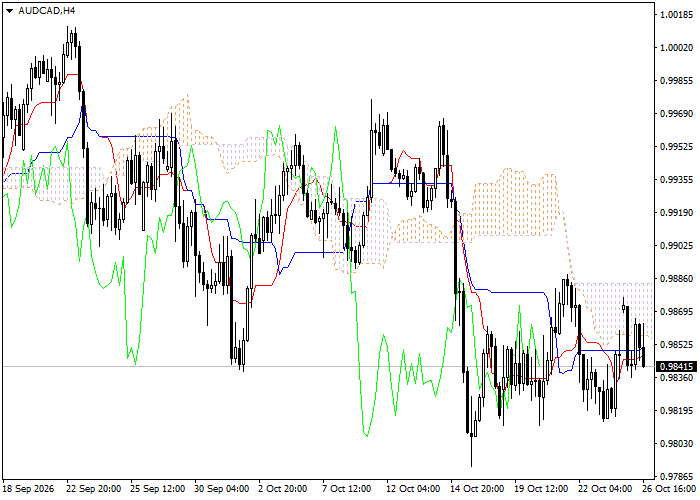Select the 22 Sep 20:00 time label

tap(94, 489)
